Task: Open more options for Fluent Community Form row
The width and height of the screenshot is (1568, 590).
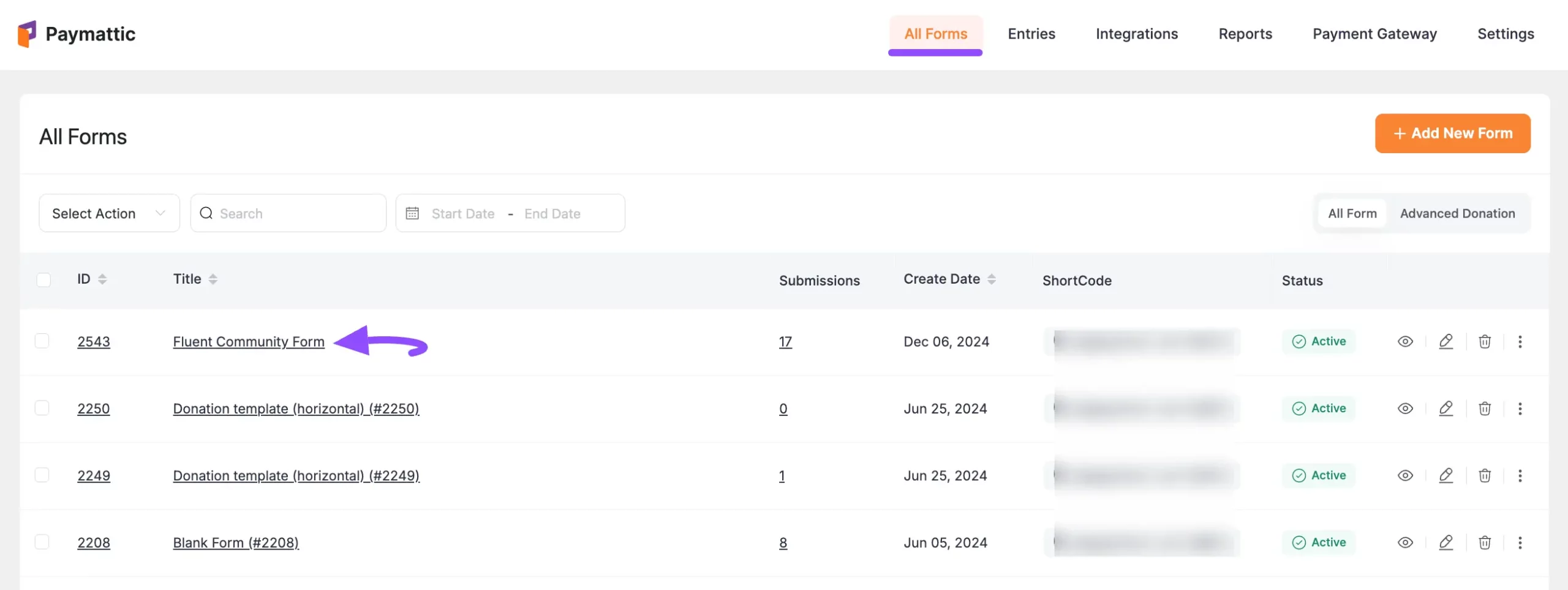Action: tap(1520, 341)
